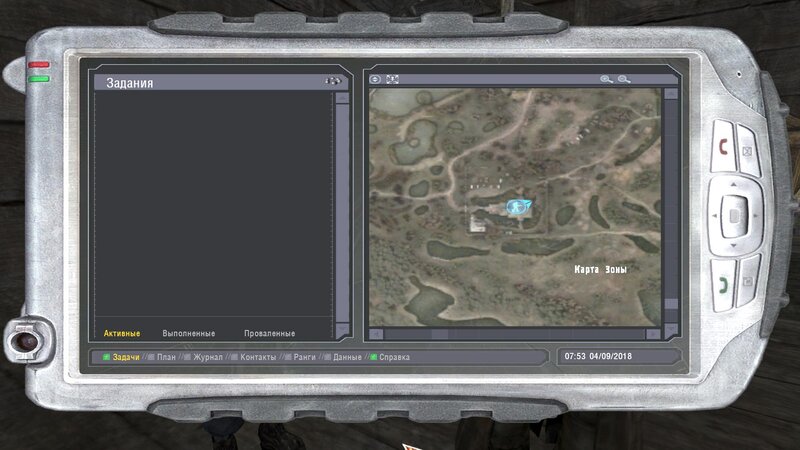Toggle the task list map icon in Задания header
This screenshot has height=450, width=800.
(x=333, y=81)
